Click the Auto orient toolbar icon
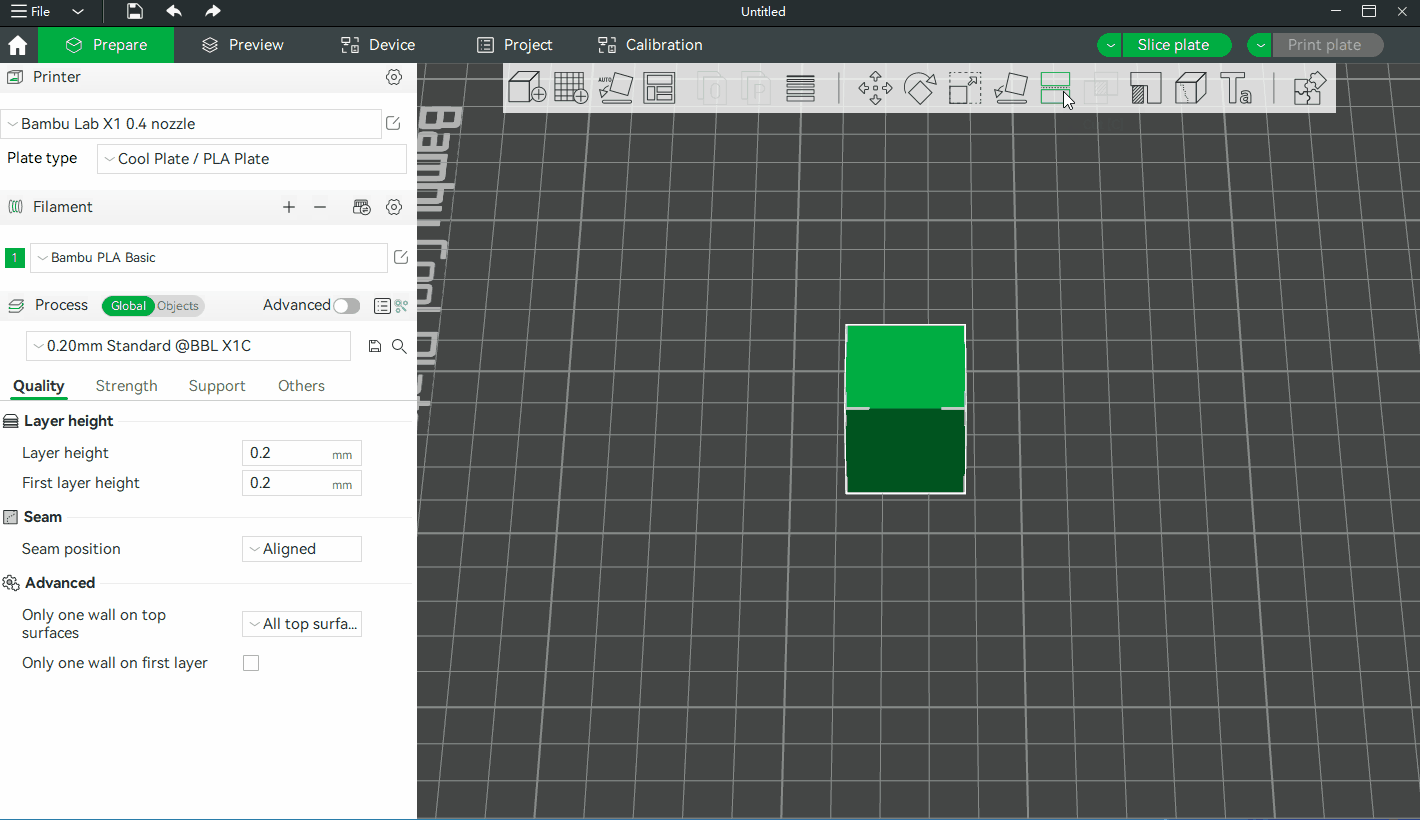The height and width of the screenshot is (820, 1420). coord(615,88)
